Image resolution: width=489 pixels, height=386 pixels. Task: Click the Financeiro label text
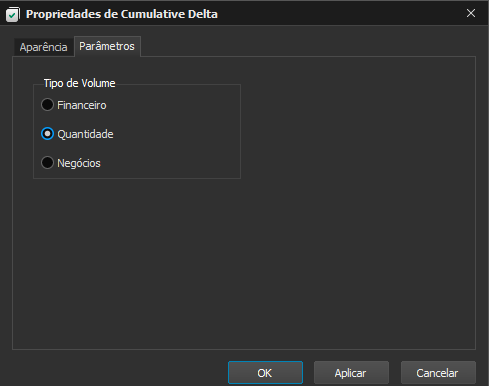[82, 105]
